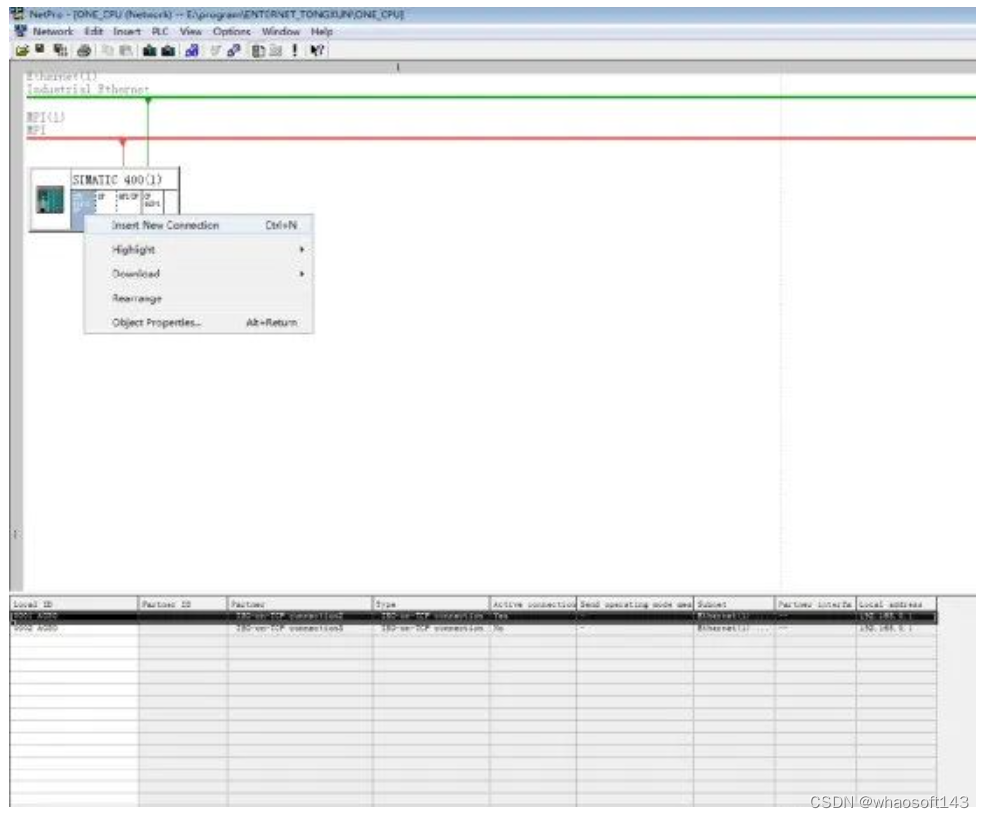The image size is (984, 818).
Task: Click the exclamation mark toolbar icon
Action: click(x=294, y=50)
